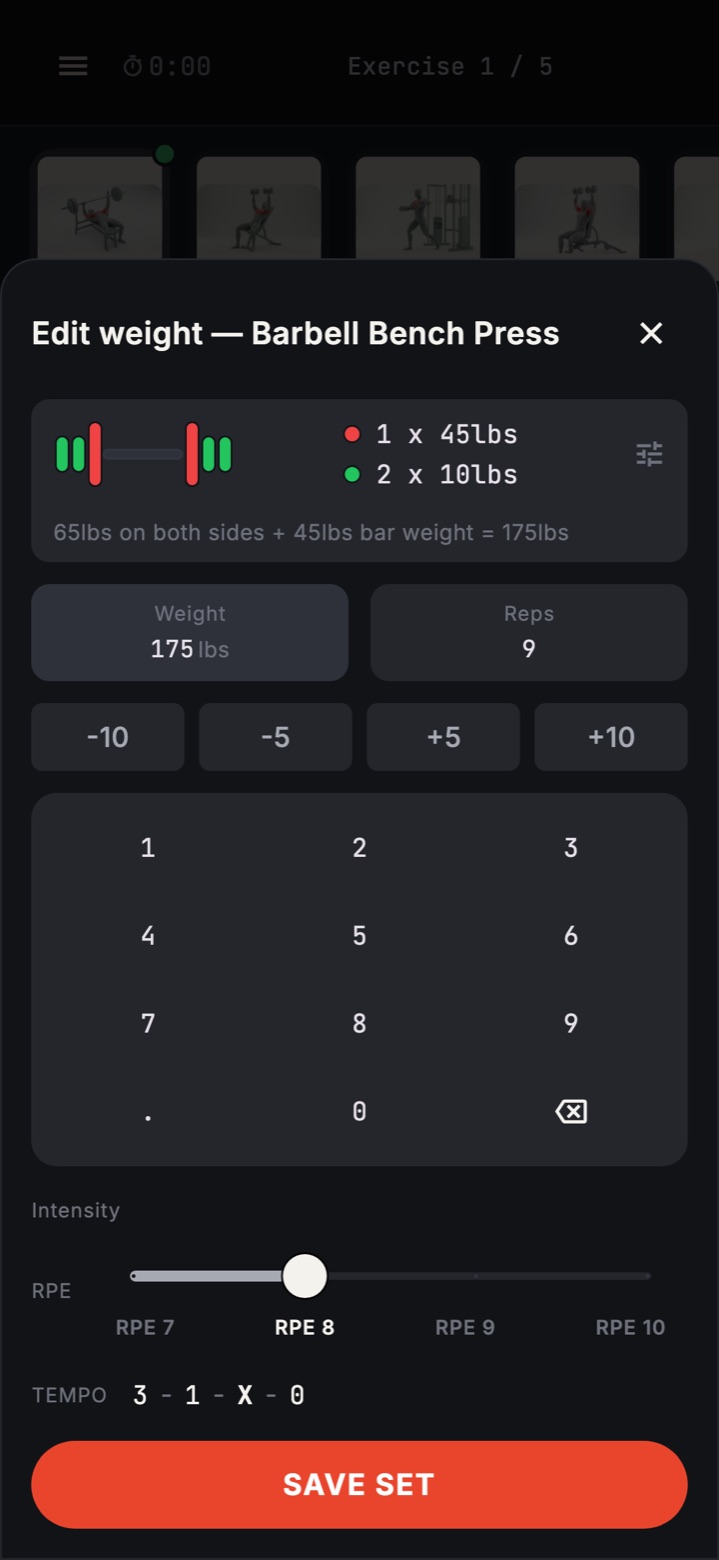Viewport: 719px width, 1560px height.
Task: Add 5 lbs with +5 button
Action: point(443,737)
